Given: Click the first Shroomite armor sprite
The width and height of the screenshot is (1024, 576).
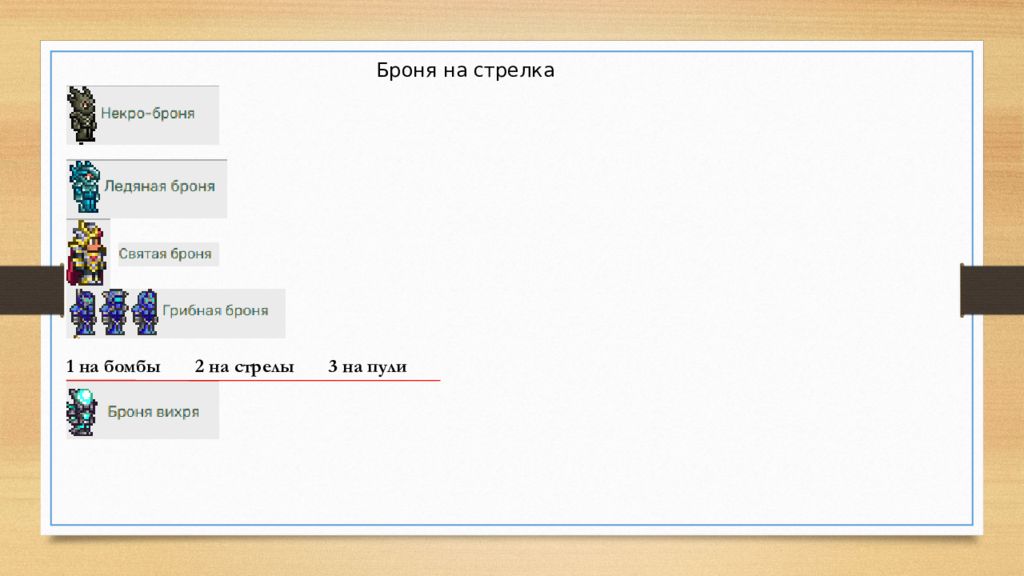Looking at the screenshot, I should 84,313.
